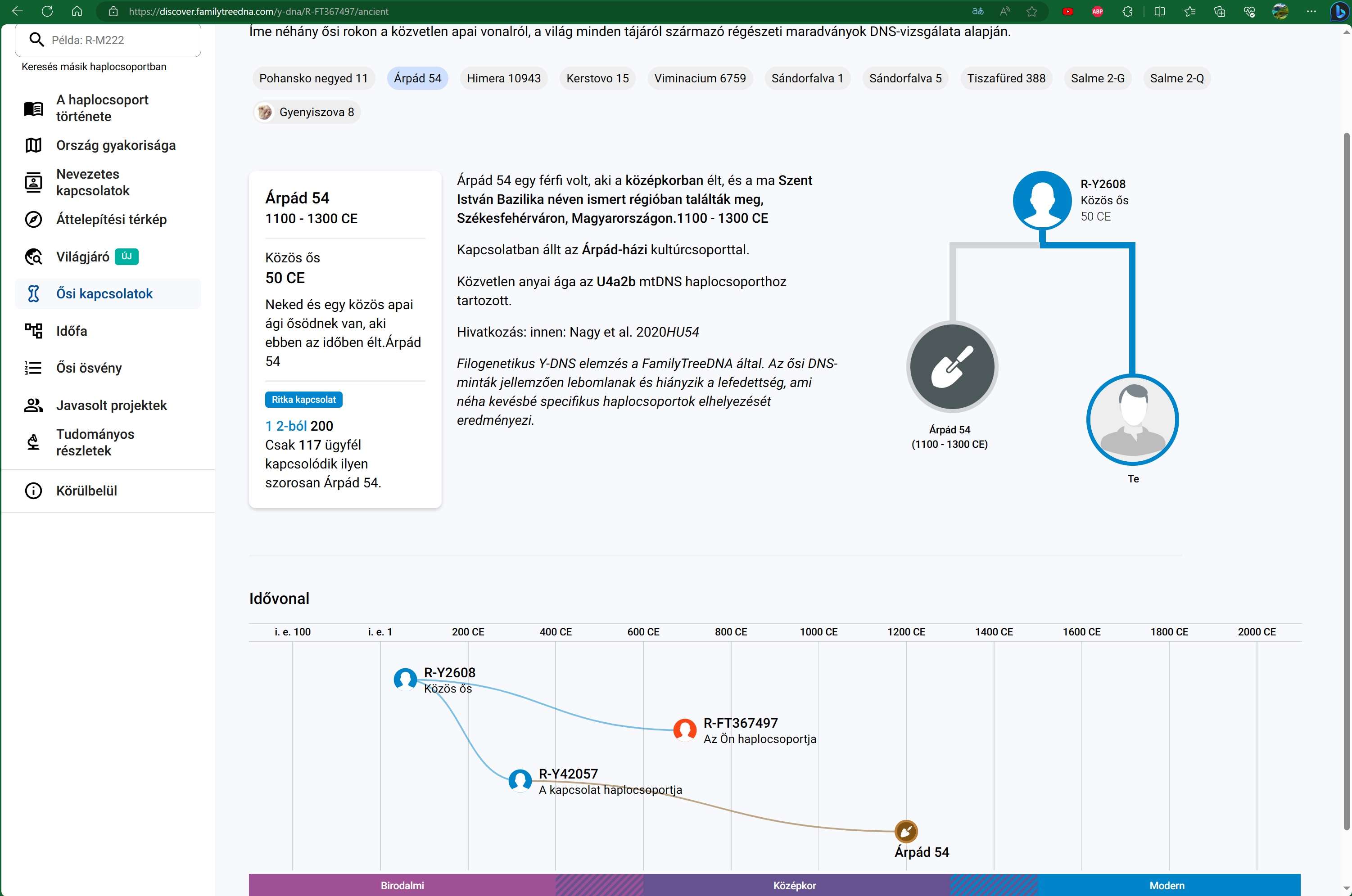
Task: Open the translate page icon
Action: click(978, 11)
